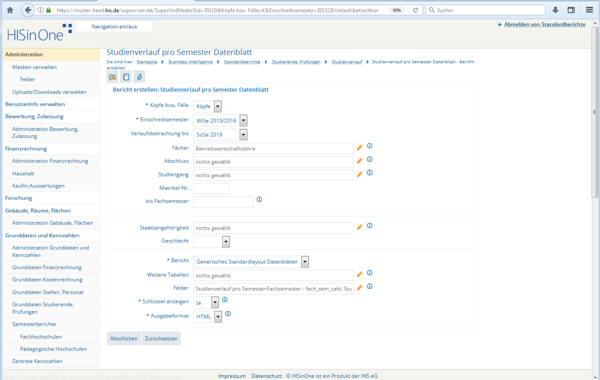
Task: Follow Studienverlauf breadcrumb link
Action: click(x=347, y=62)
